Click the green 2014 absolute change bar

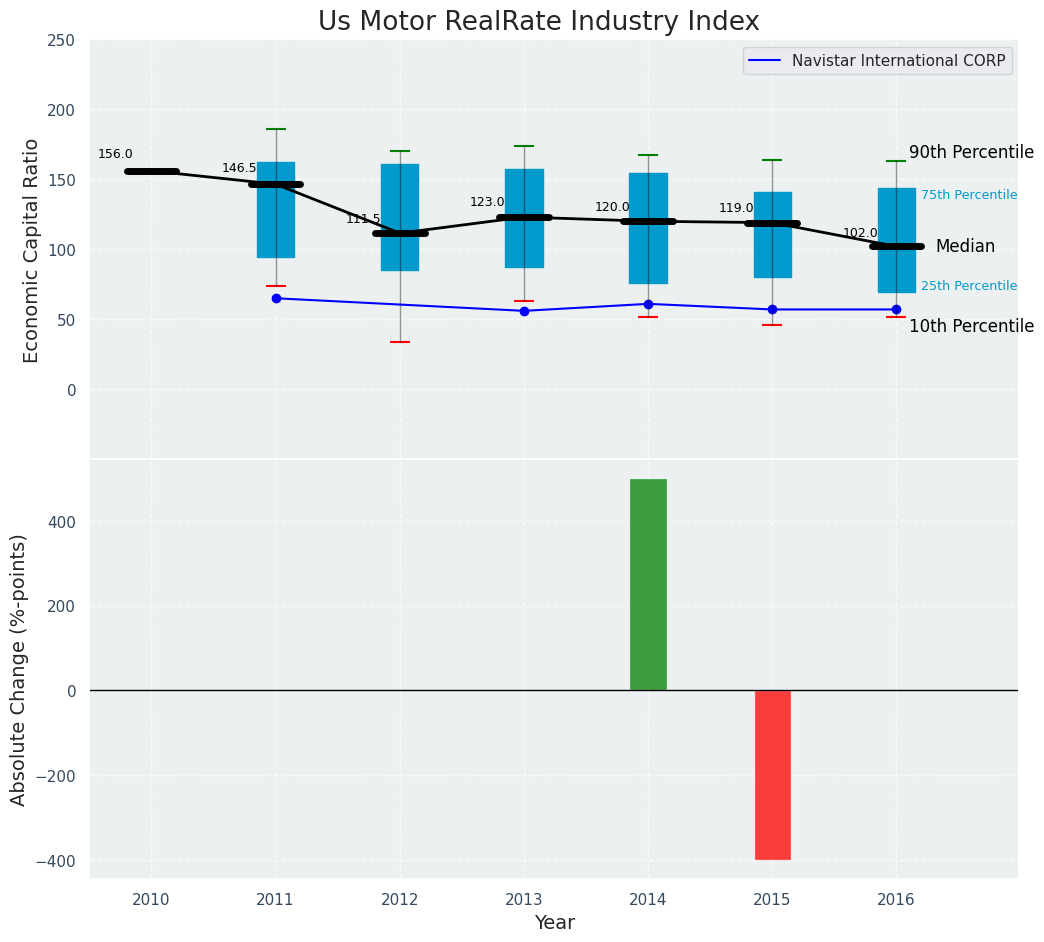click(648, 584)
